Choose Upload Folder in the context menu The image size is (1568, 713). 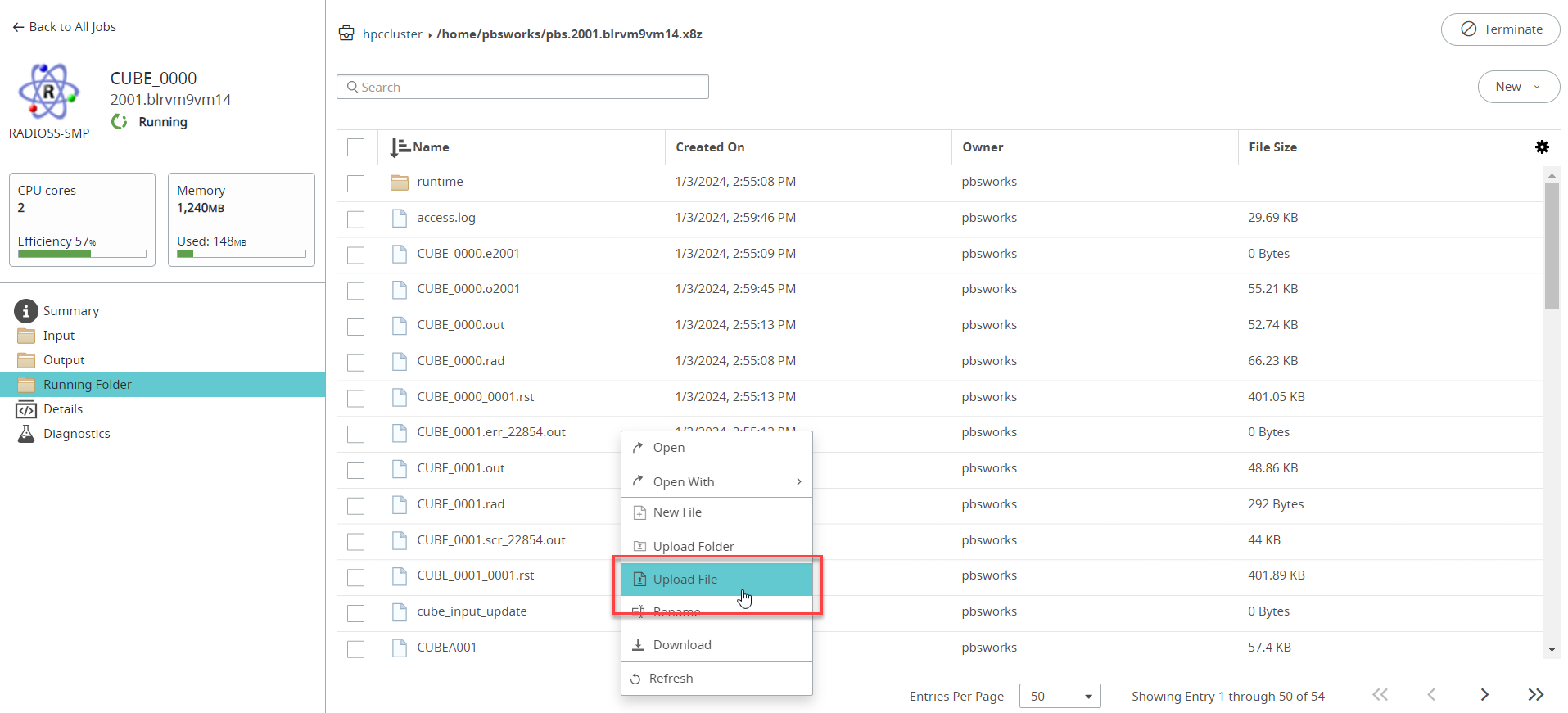[x=716, y=546]
